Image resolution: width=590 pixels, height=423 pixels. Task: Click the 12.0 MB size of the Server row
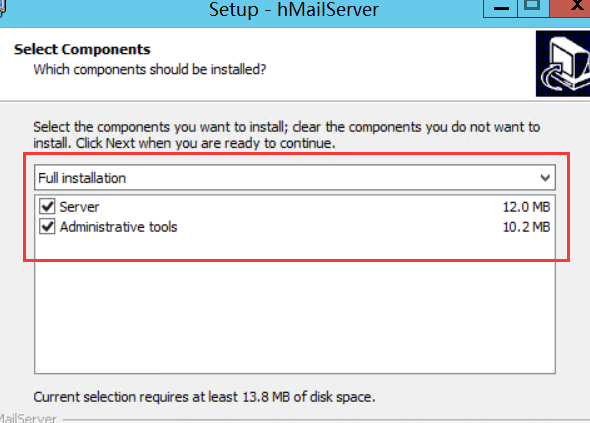click(x=526, y=207)
